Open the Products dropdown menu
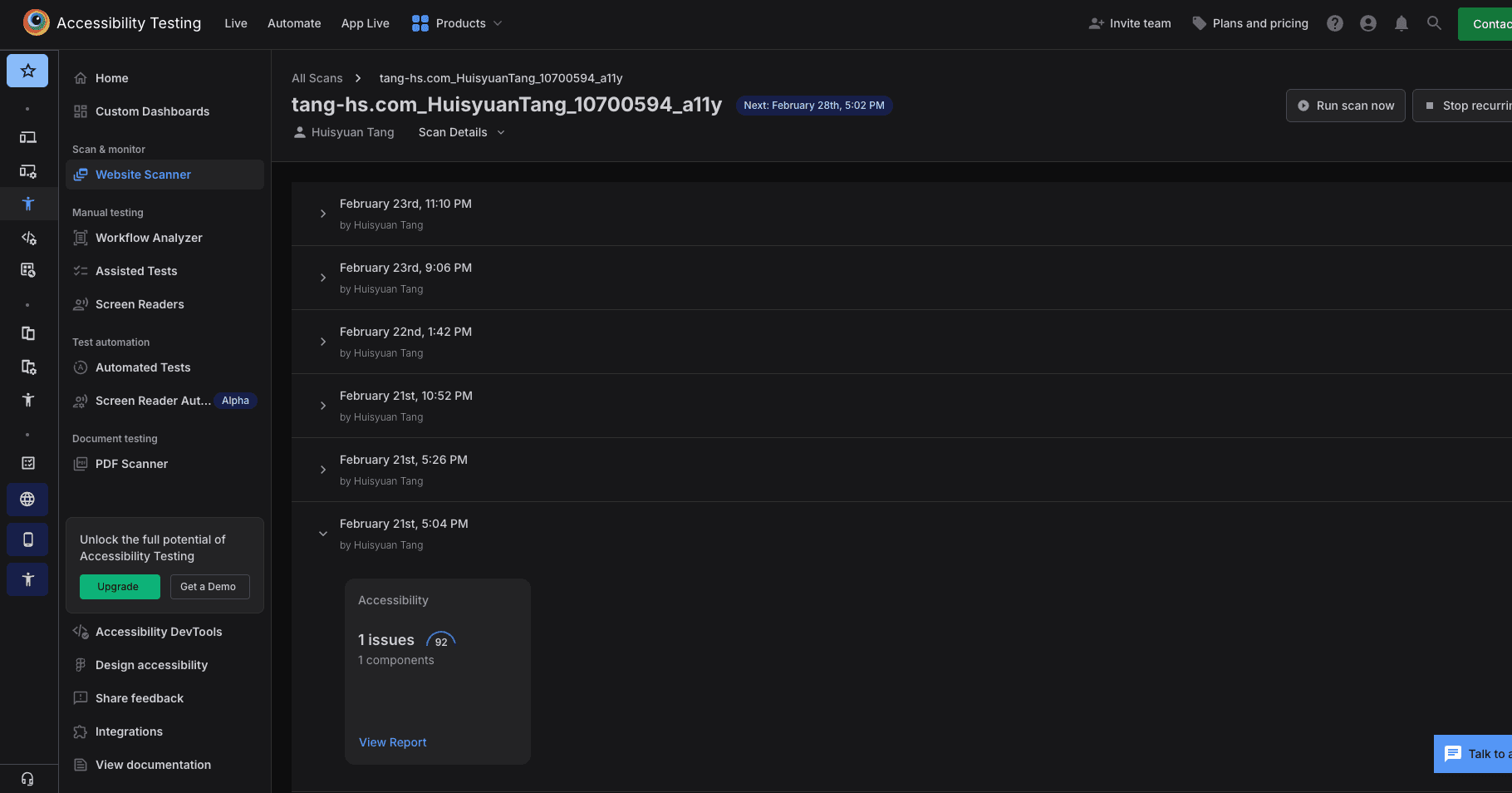This screenshot has height=793, width=1512. 457,23
